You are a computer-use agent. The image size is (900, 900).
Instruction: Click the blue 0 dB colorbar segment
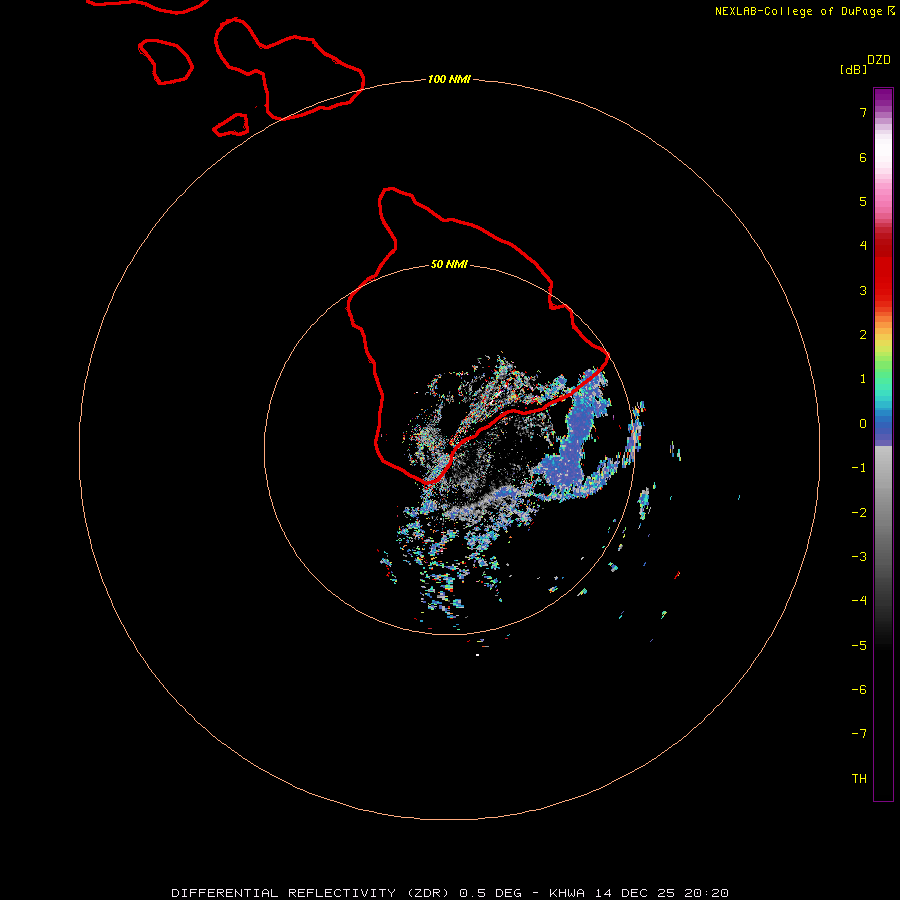[x=883, y=426]
